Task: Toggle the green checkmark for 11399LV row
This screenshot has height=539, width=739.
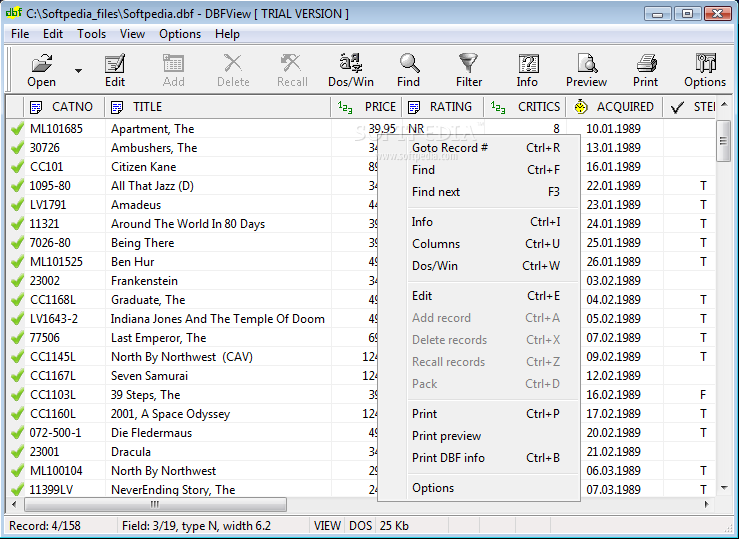Action: (x=17, y=489)
